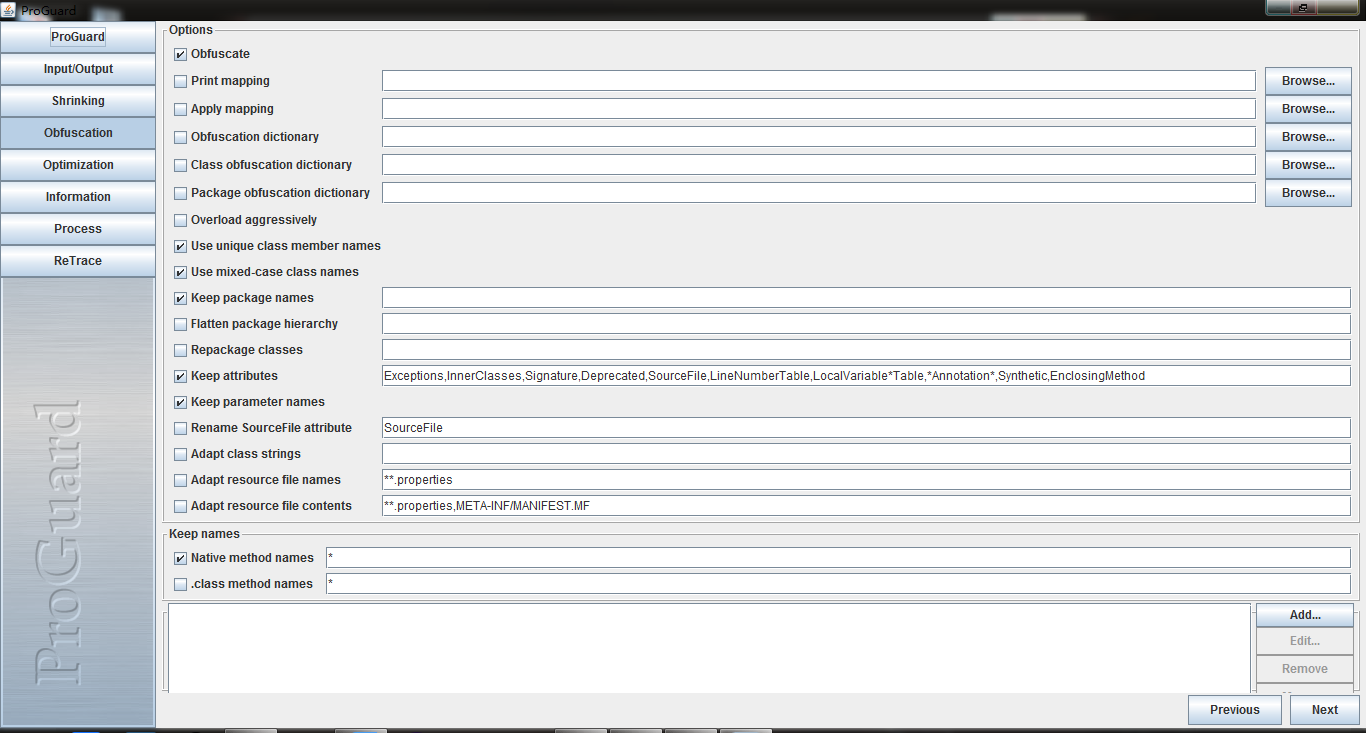Focus the Apply mapping text field
Screen dimensions: 1366x733
click(x=819, y=109)
